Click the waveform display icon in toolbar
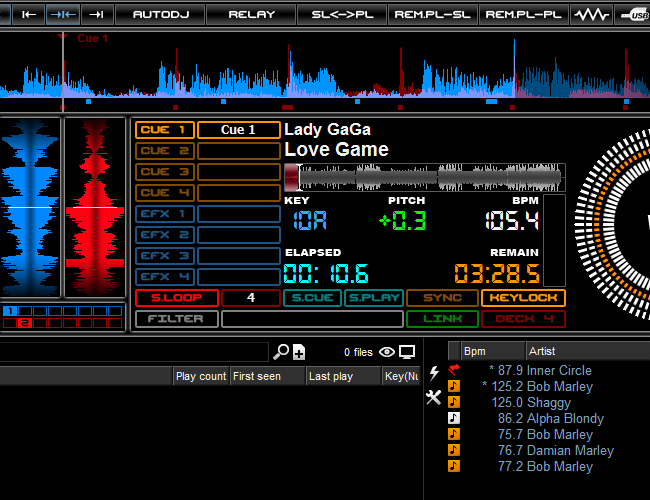Image resolution: width=650 pixels, height=500 pixels. [592, 15]
